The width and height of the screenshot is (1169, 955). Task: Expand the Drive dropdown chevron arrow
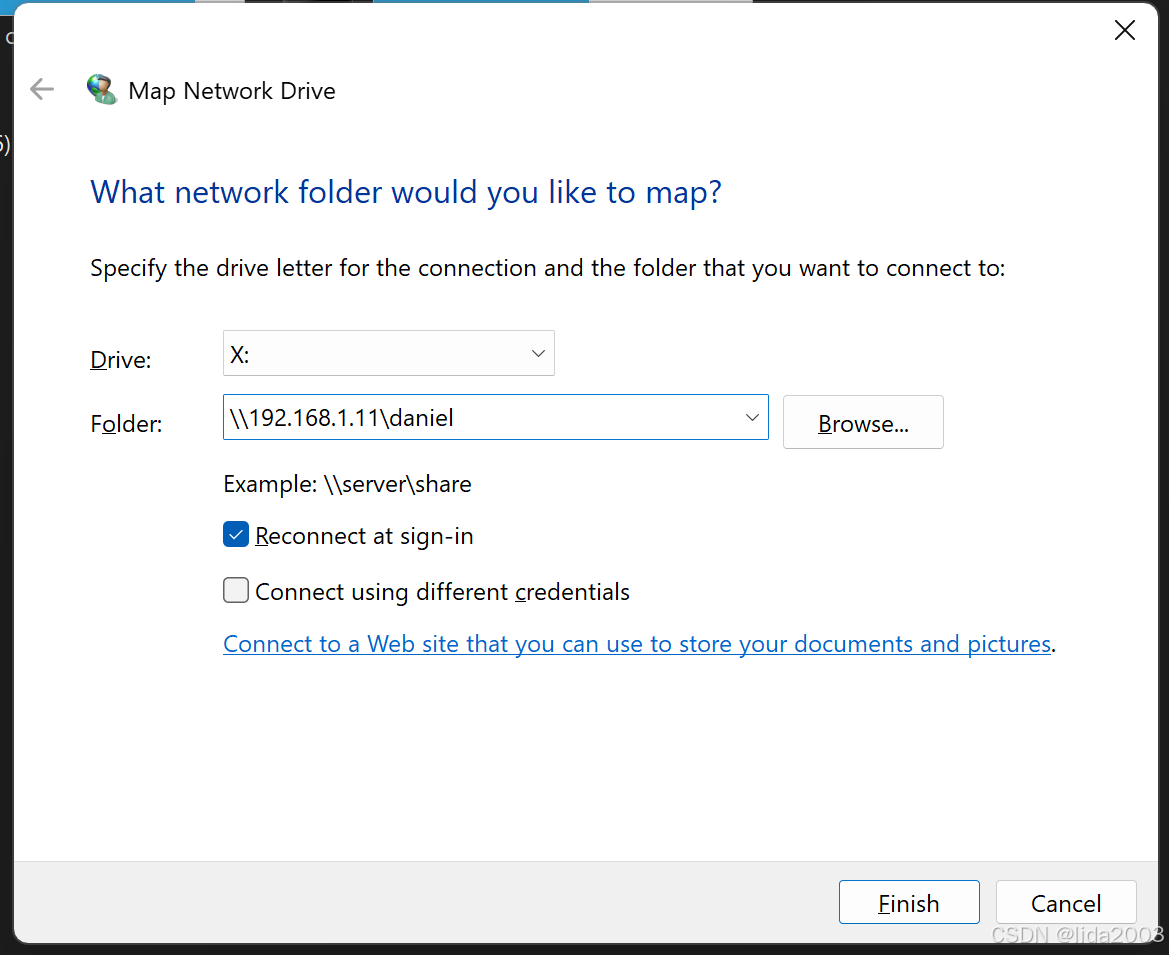[x=538, y=353]
